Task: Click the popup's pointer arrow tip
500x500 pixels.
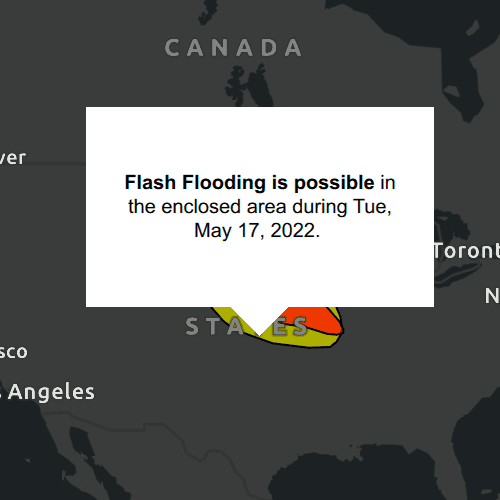Action: click(x=260, y=333)
